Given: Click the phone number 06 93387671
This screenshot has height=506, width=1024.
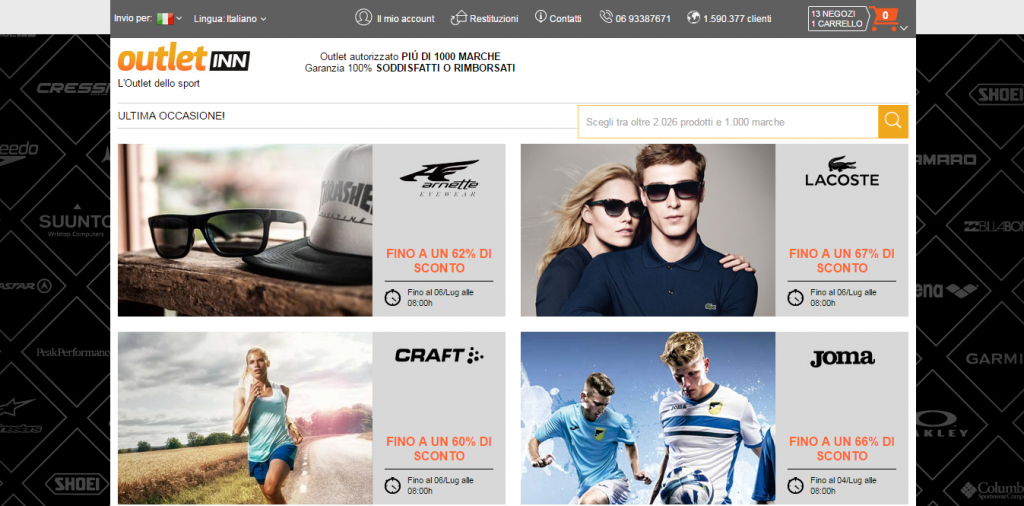Looking at the screenshot, I should click(643, 19).
